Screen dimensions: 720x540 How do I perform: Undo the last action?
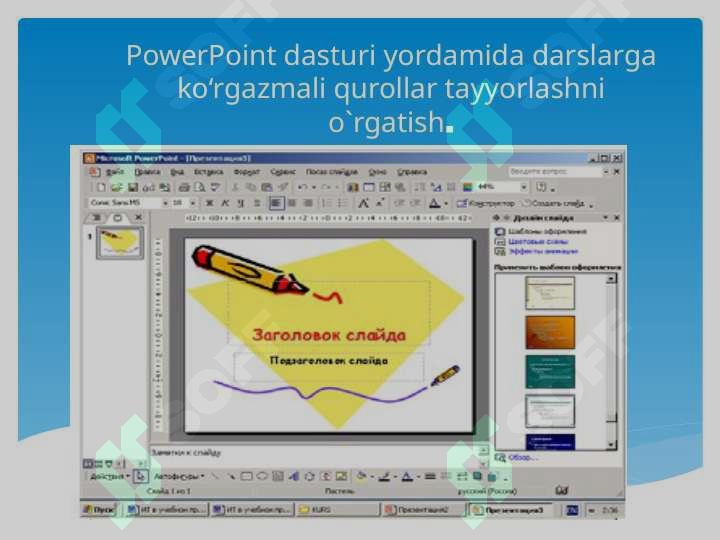coord(302,187)
